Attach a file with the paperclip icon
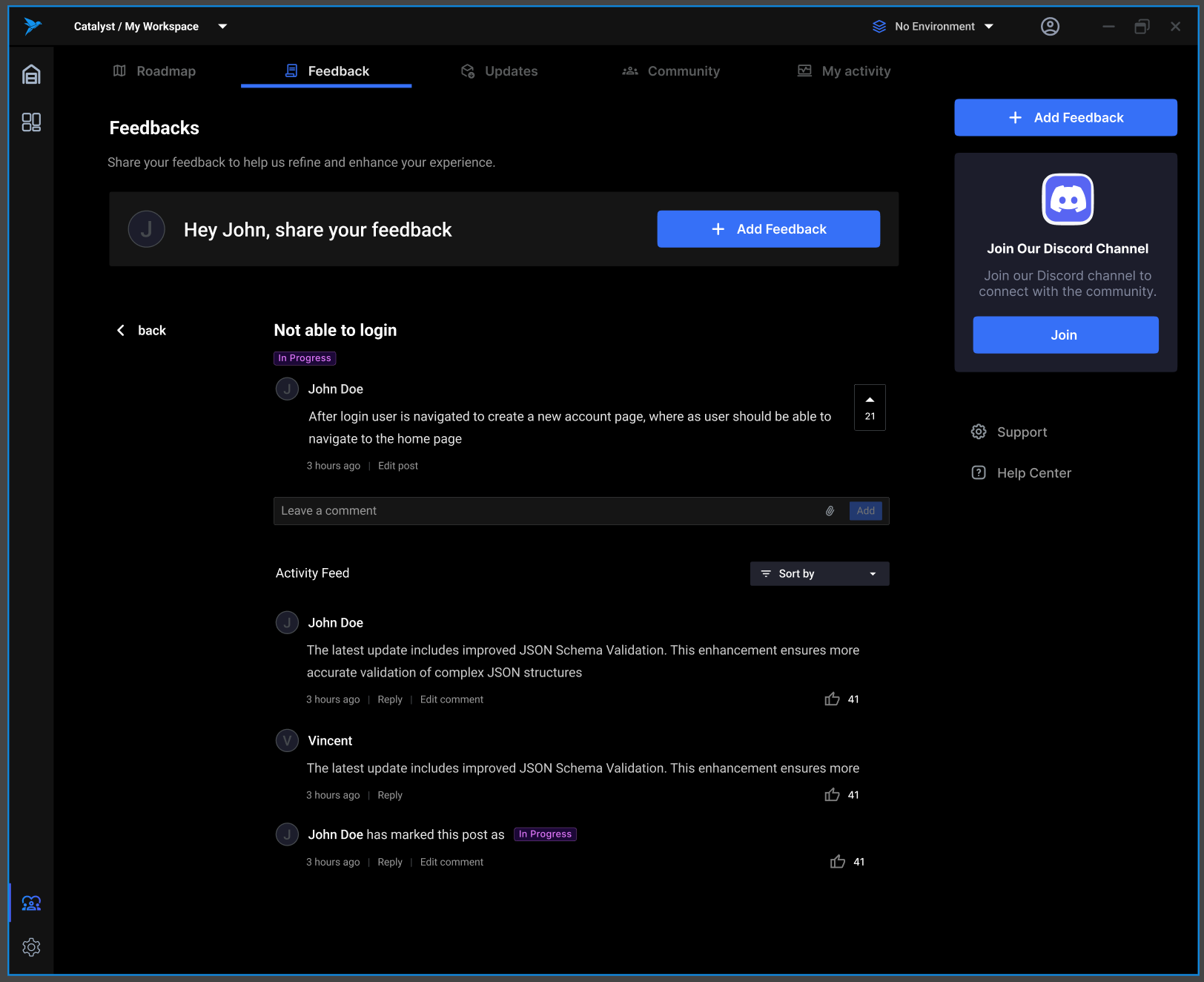This screenshot has height=982, width=1204. [830, 511]
